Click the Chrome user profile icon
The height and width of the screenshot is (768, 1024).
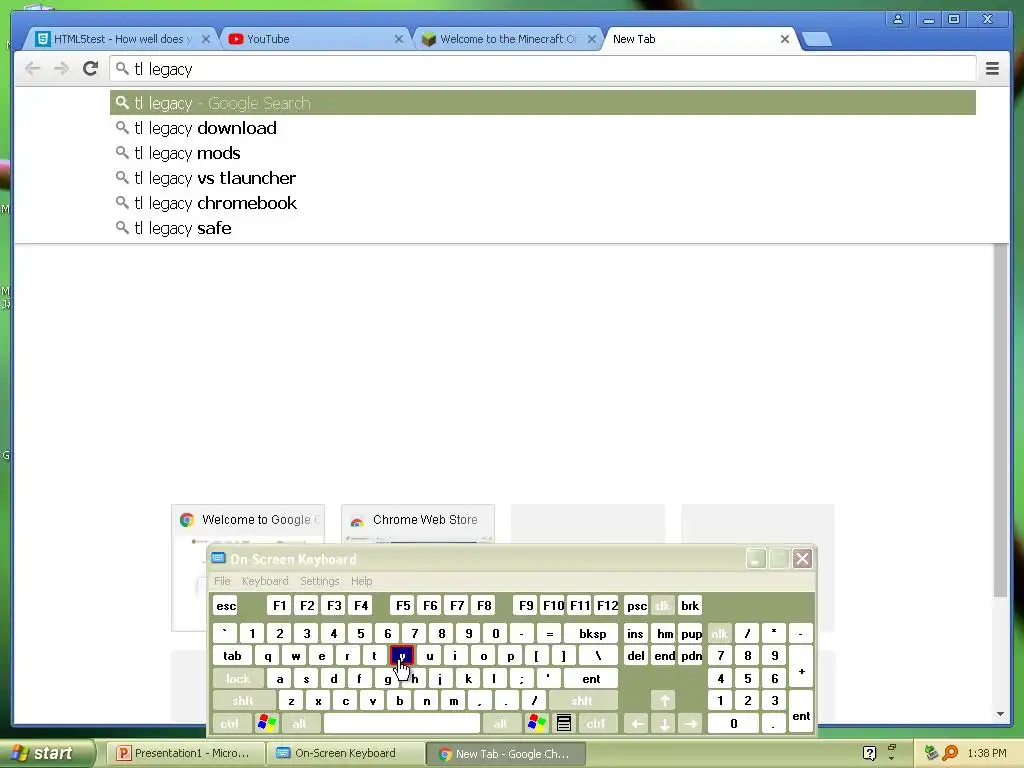pyautogui.click(x=898, y=20)
